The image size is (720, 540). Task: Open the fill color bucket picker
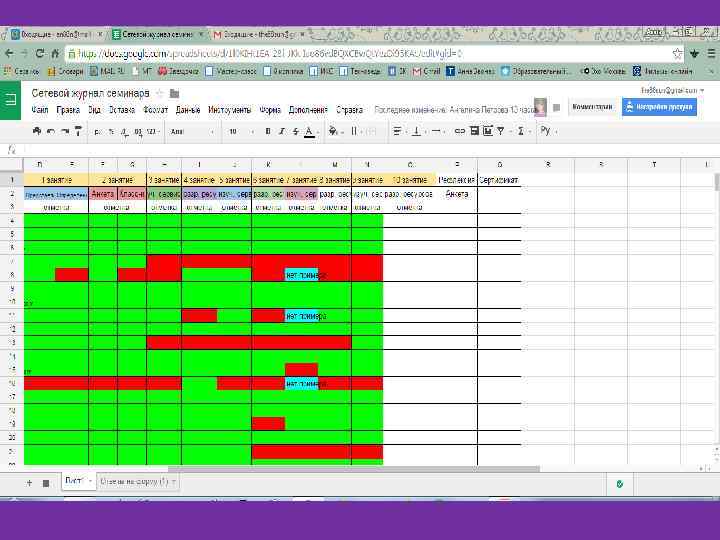(335, 131)
